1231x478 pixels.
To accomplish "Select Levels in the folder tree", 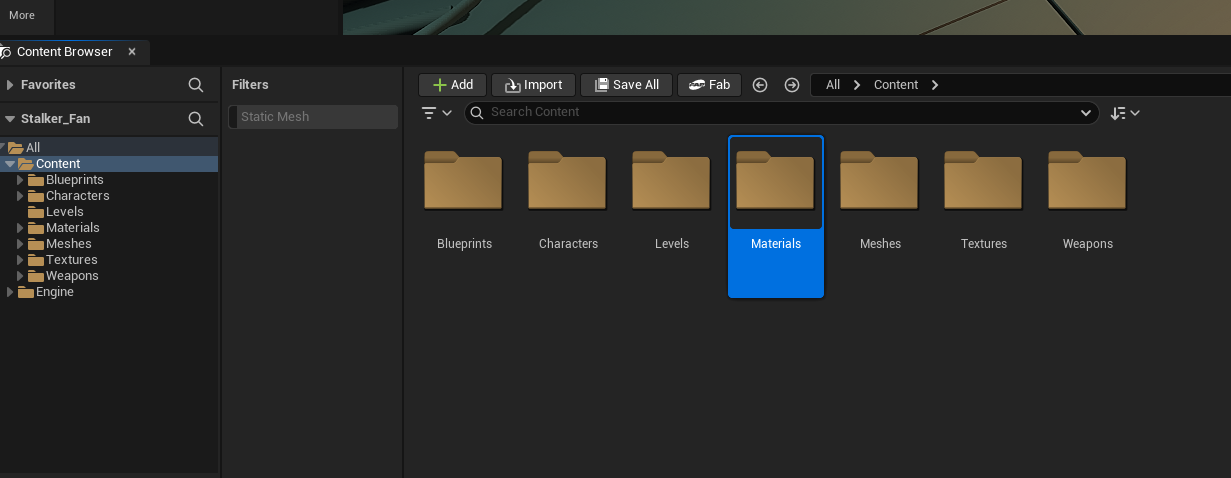I will click(x=65, y=212).
